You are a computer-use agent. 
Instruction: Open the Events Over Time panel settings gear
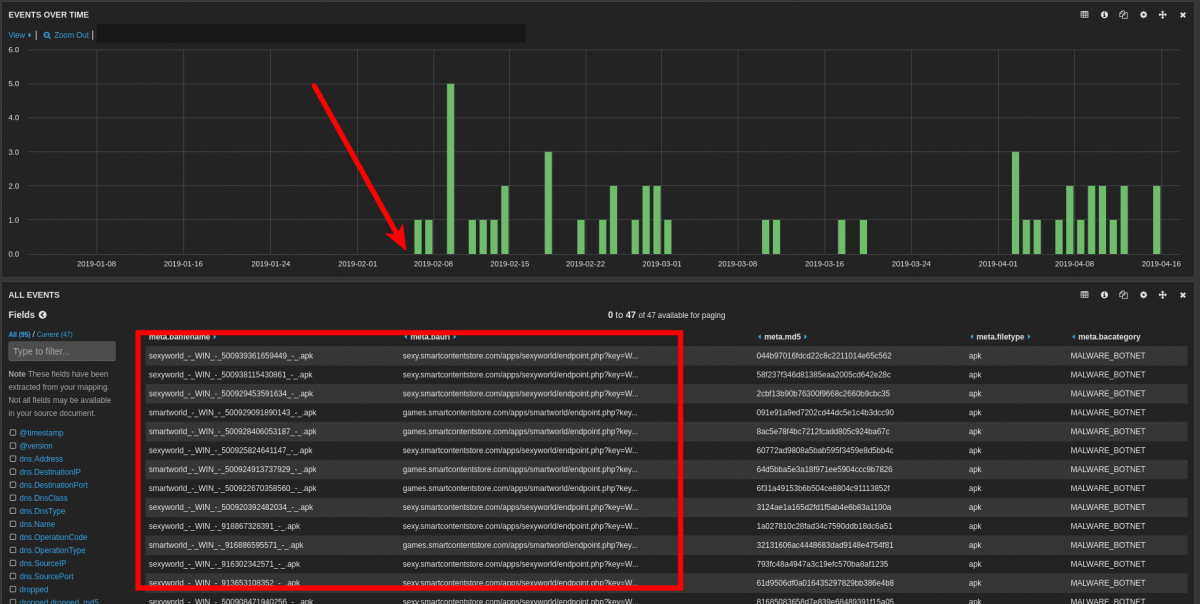tap(1143, 15)
